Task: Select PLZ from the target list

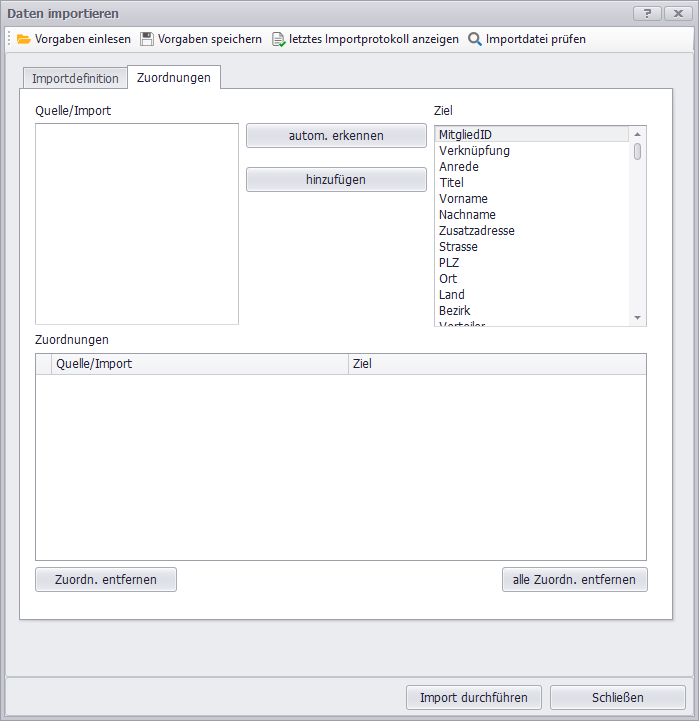Action: (x=449, y=262)
